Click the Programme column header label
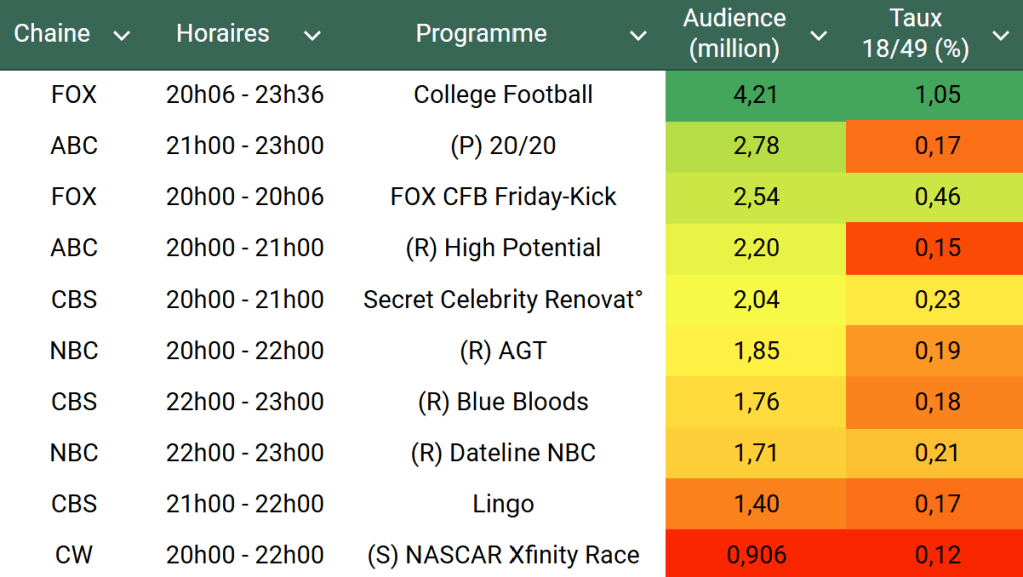Image resolution: width=1023 pixels, height=577 pixels. [481, 34]
